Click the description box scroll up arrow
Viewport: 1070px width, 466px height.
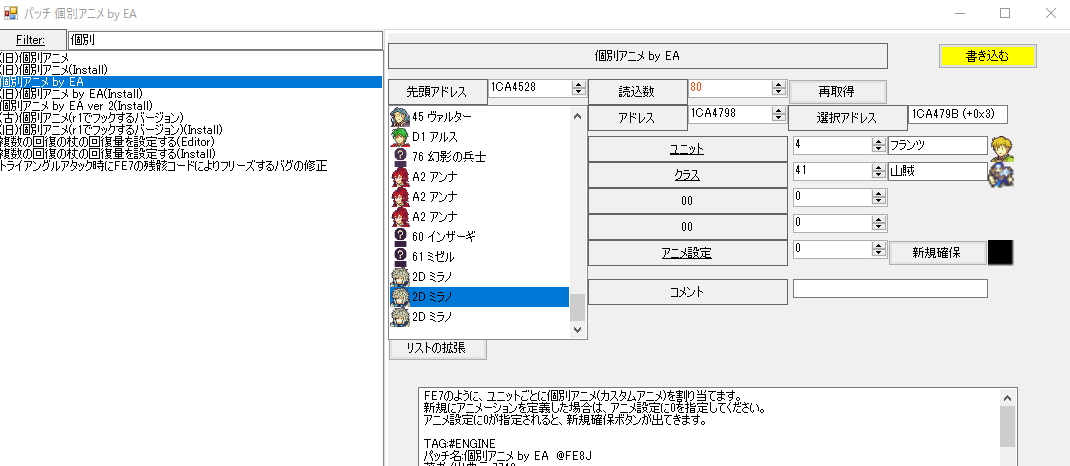(1007, 398)
